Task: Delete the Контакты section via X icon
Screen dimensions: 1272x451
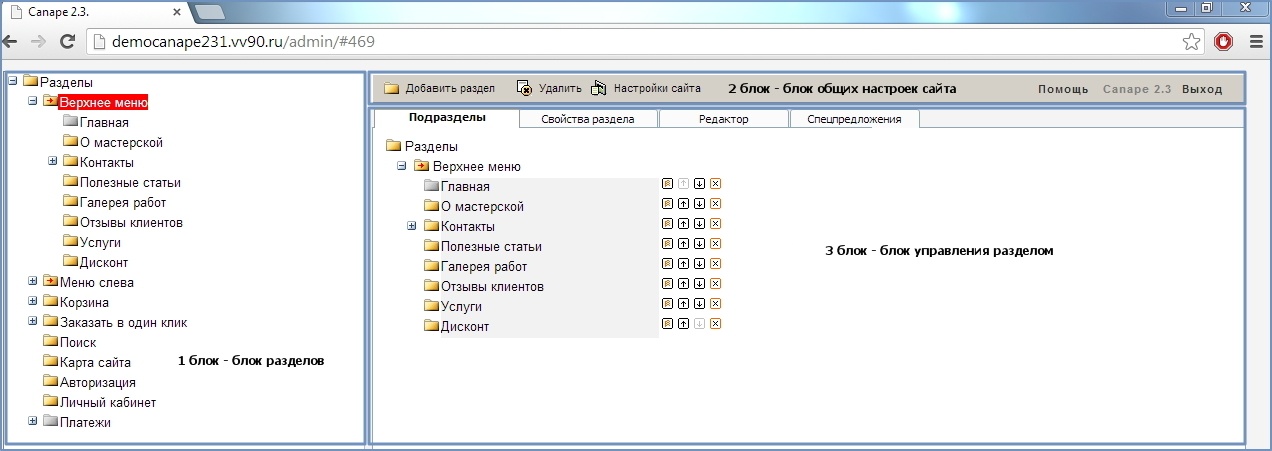Action: (716, 224)
